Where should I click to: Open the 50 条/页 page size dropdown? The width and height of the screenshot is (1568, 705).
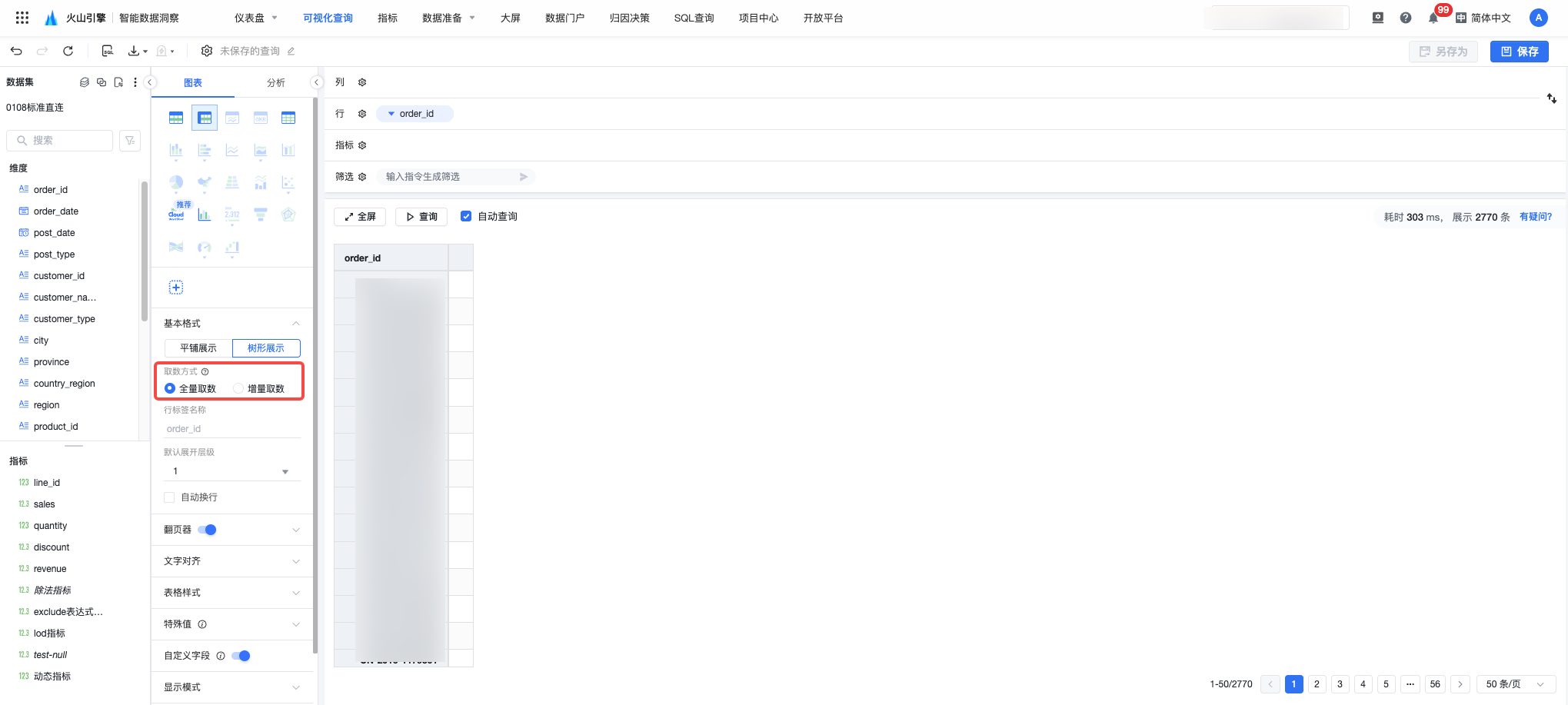[1516, 684]
